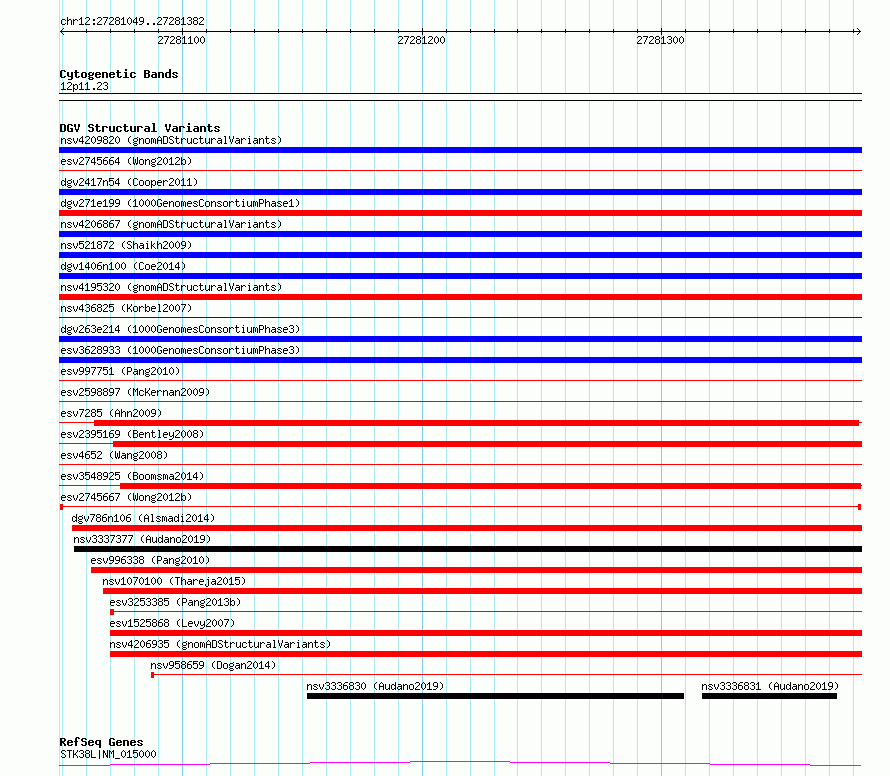
Task: Select the RefSeq Genes track heading
Action: (101, 742)
